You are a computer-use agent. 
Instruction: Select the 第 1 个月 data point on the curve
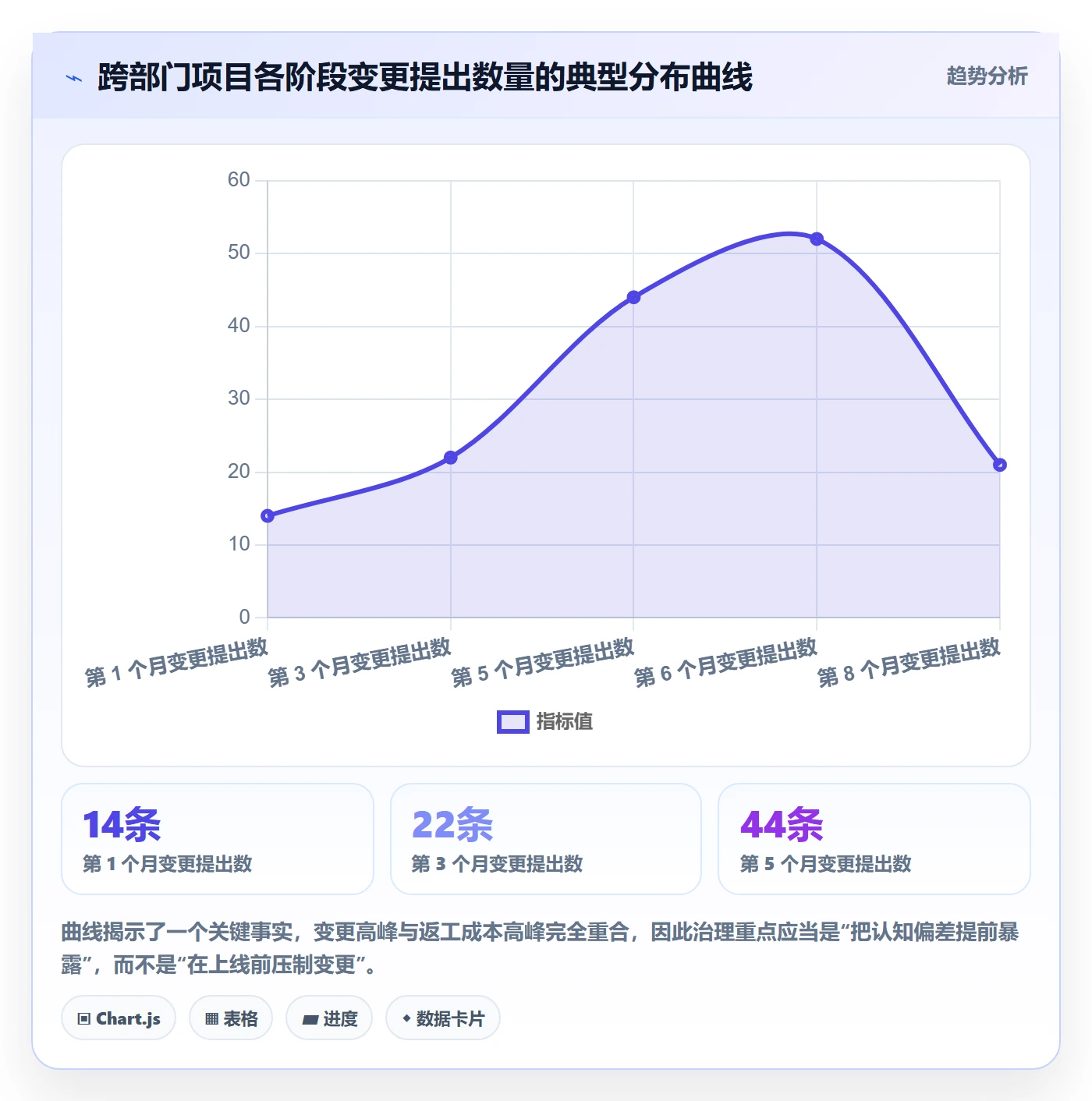(268, 515)
